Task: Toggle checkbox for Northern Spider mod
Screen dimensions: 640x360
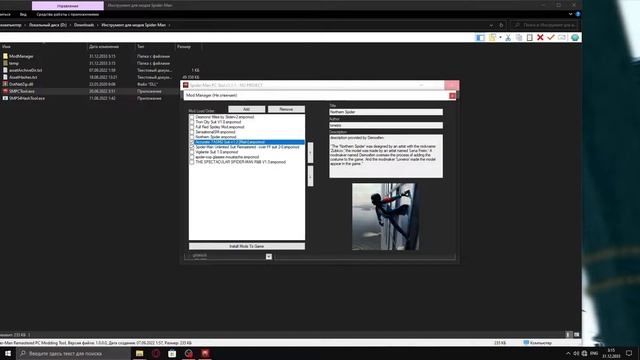Action: point(192,137)
